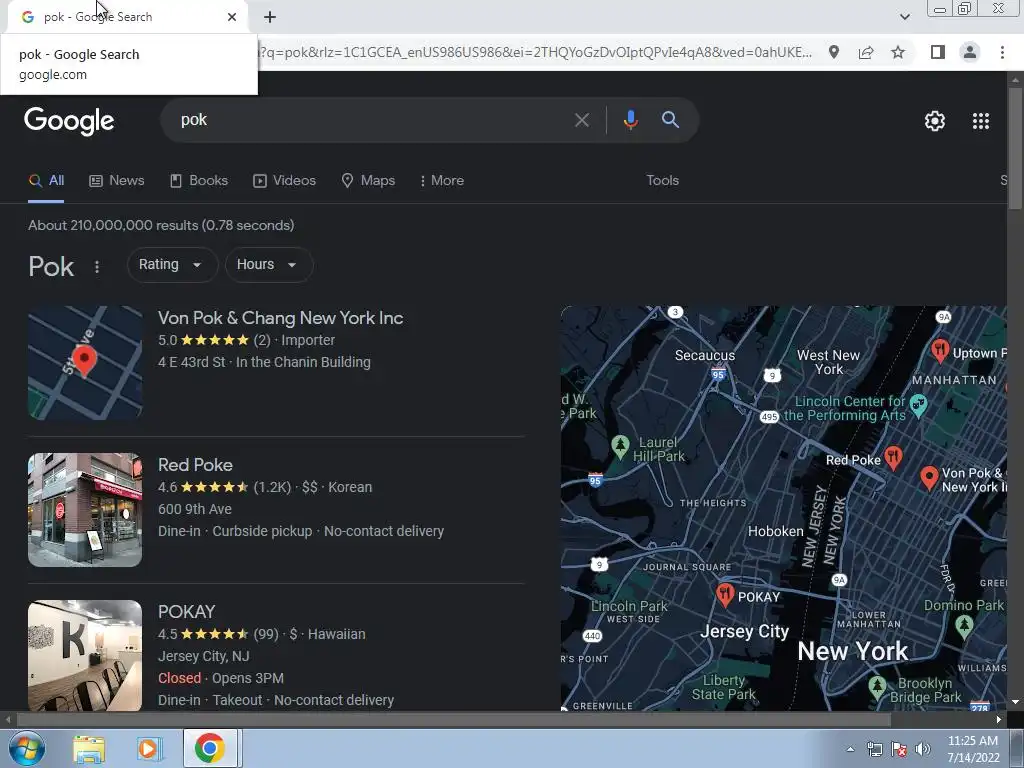Open the tab search chevron in title bar
The height and width of the screenshot is (768, 1024).
click(x=904, y=17)
